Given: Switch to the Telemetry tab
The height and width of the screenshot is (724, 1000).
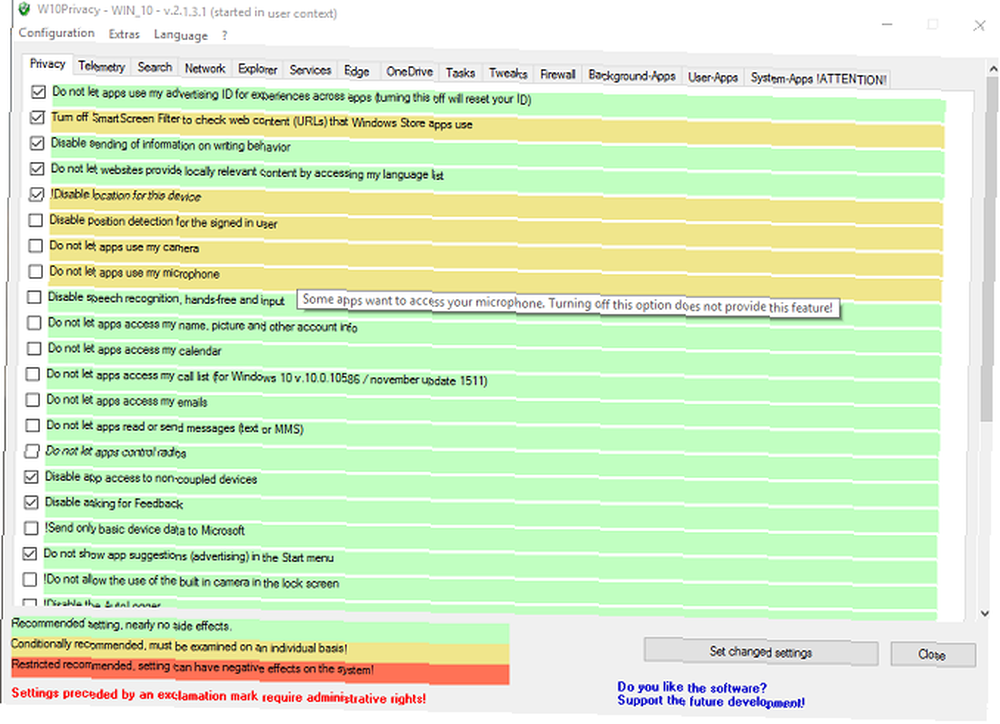Looking at the screenshot, I should coord(101,66).
